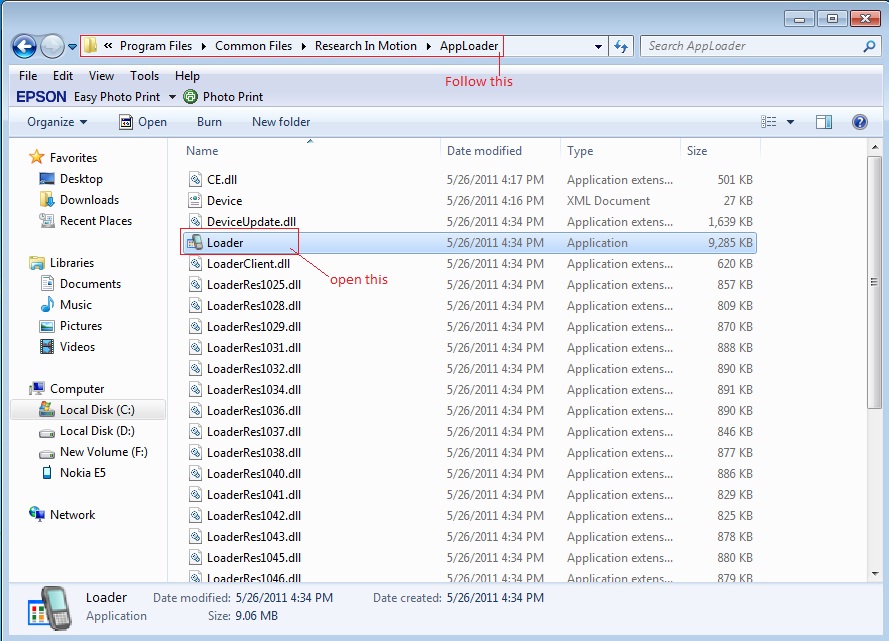Open the Documents library
Viewport: 889px width, 641px height.
pyautogui.click(x=90, y=283)
